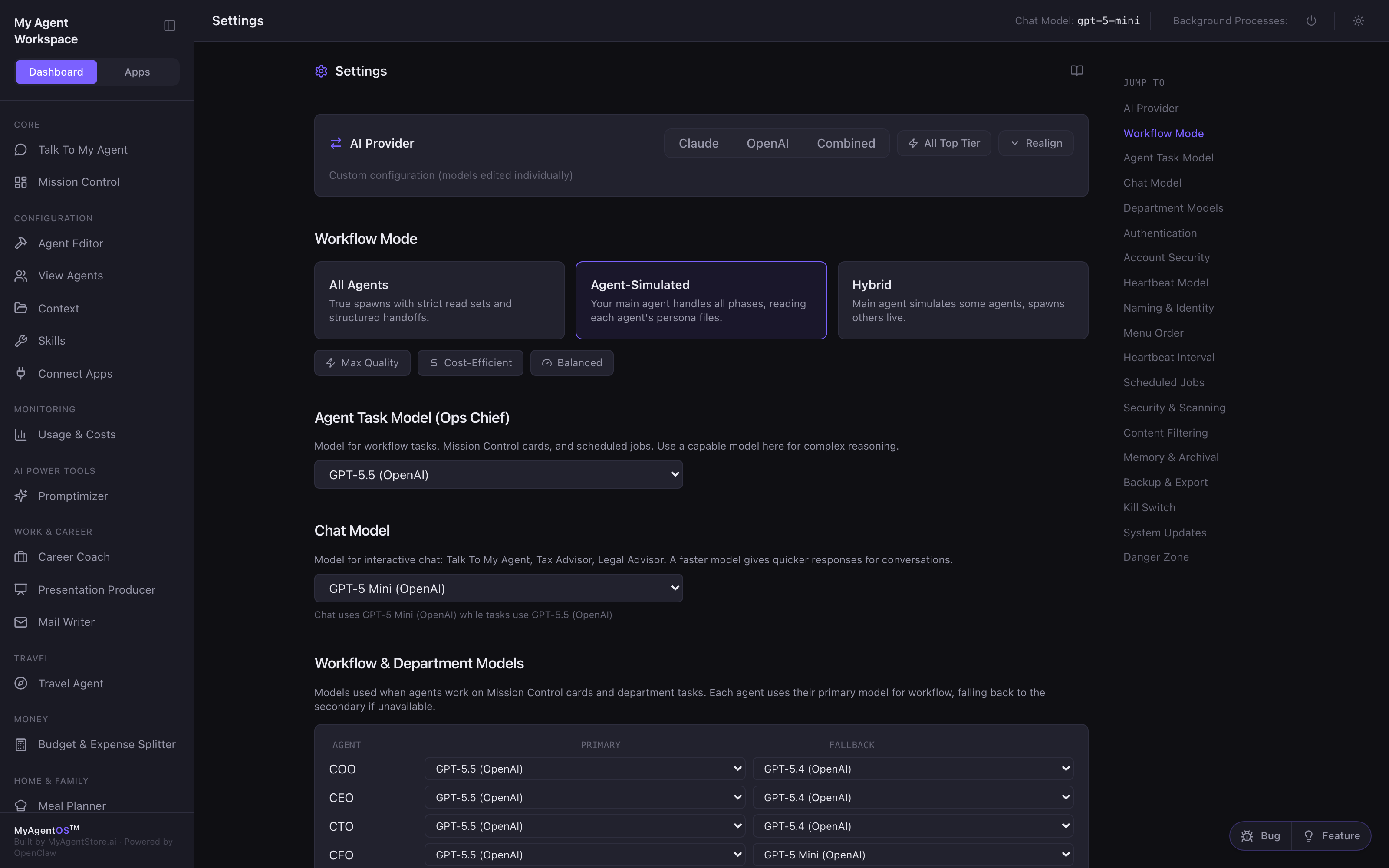Click the View Agents people icon
Image resolution: width=1389 pixels, height=868 pixels.
[x=21, y=276]
